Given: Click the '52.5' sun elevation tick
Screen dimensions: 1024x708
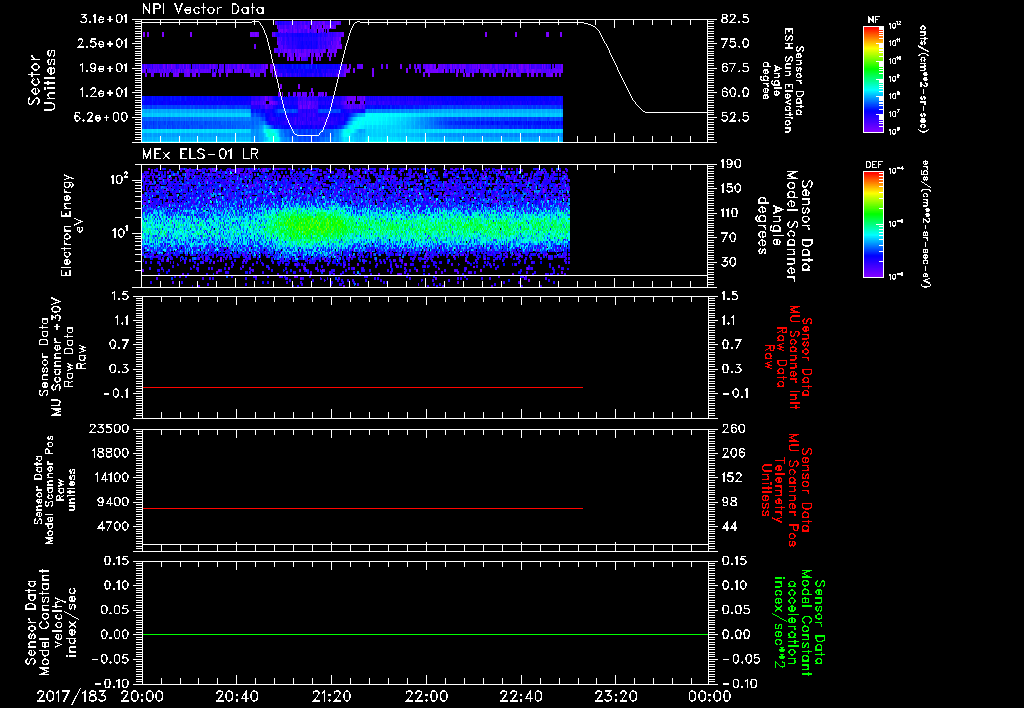Looking at the screenshot, I should tap(735, 117).
